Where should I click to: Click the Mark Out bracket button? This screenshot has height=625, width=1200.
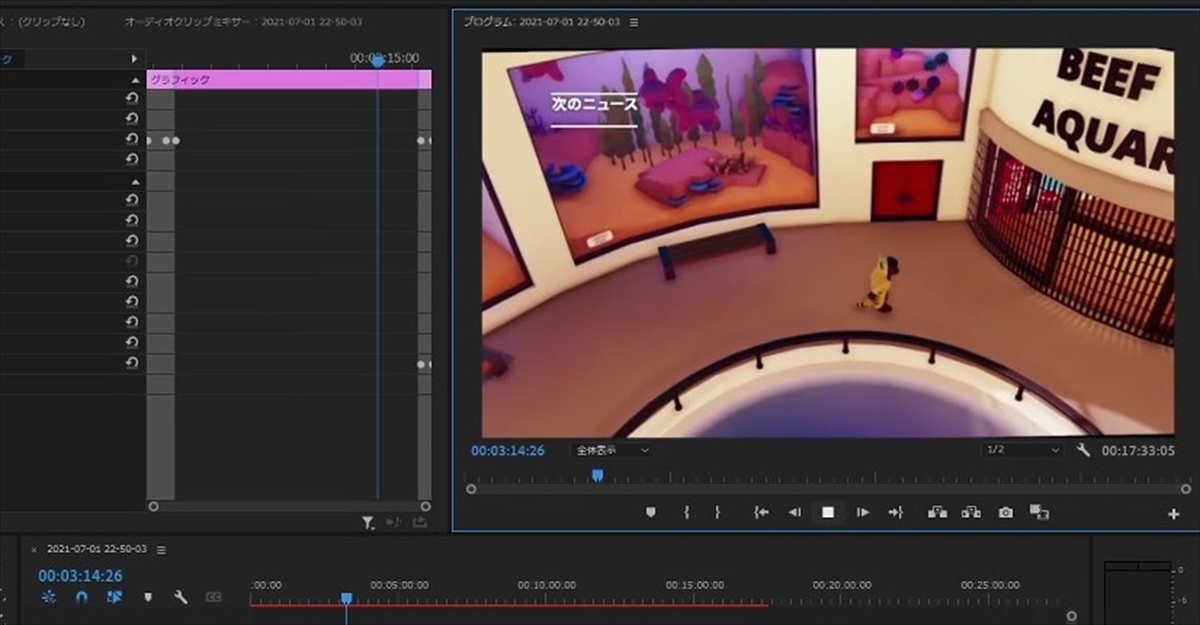click(x=717, y=512)
